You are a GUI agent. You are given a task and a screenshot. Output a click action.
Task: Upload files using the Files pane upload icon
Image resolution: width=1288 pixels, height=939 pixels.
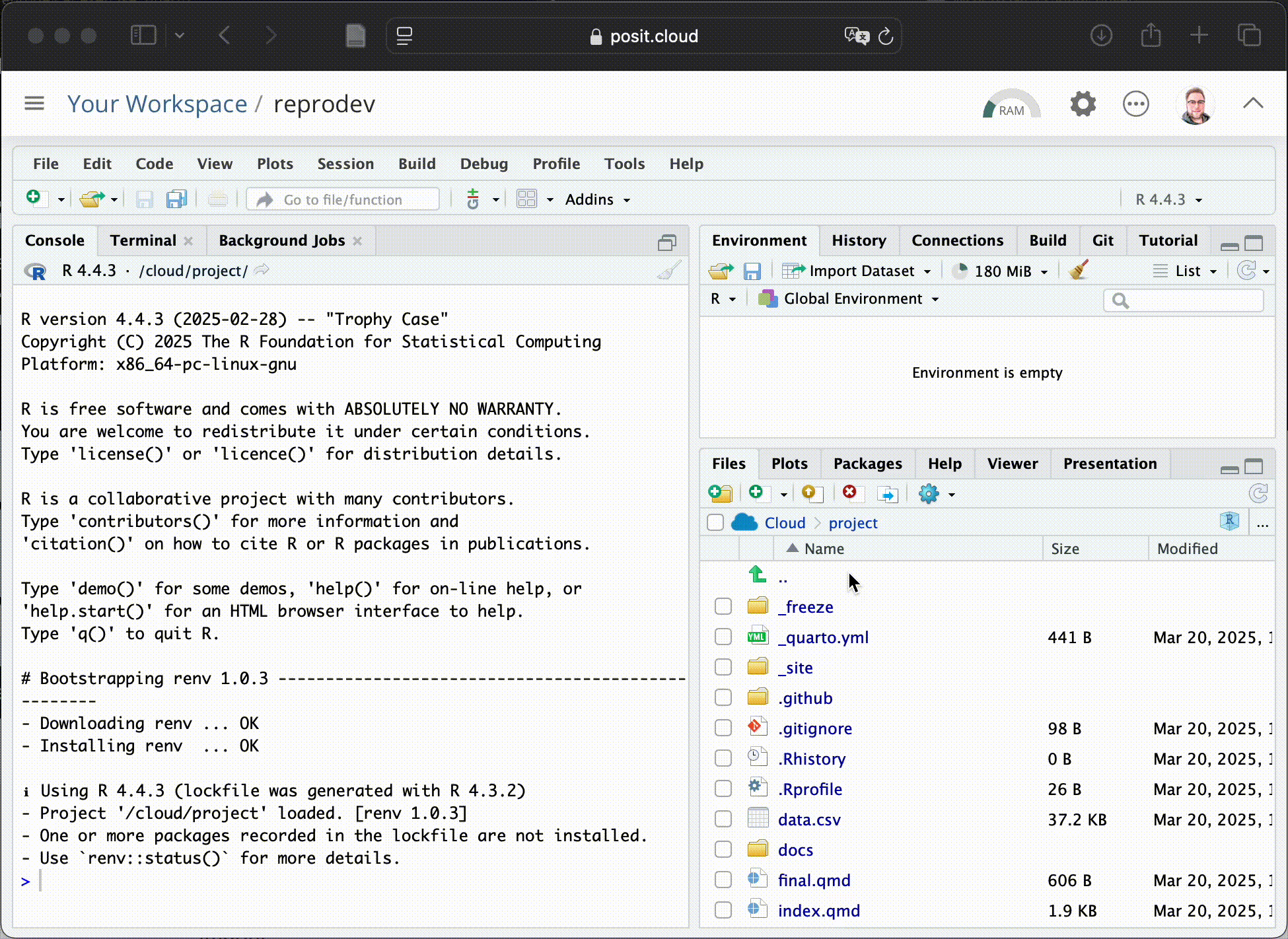click(x=812, y=493)
